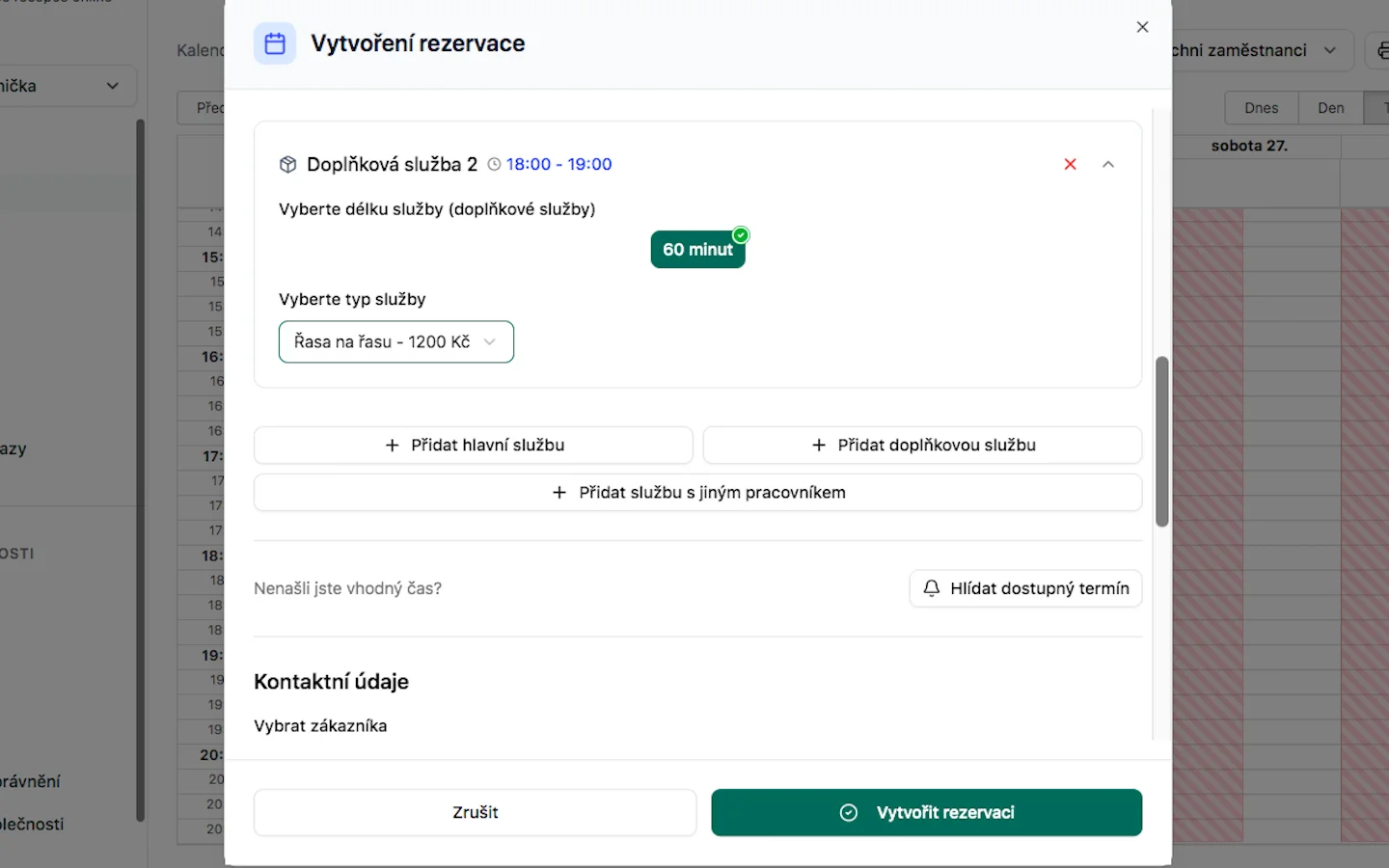
Task: Switch calendar to Den view
Action: pos(1330,108)
